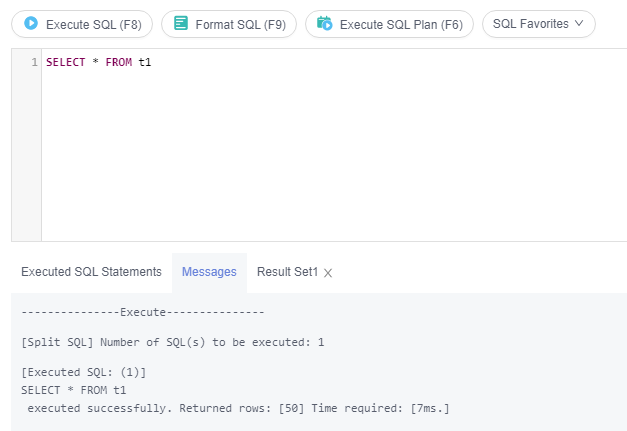Switch to the Executed SQL Statements tab
This screenshot has width=627, height=431.
coord(91,272)
